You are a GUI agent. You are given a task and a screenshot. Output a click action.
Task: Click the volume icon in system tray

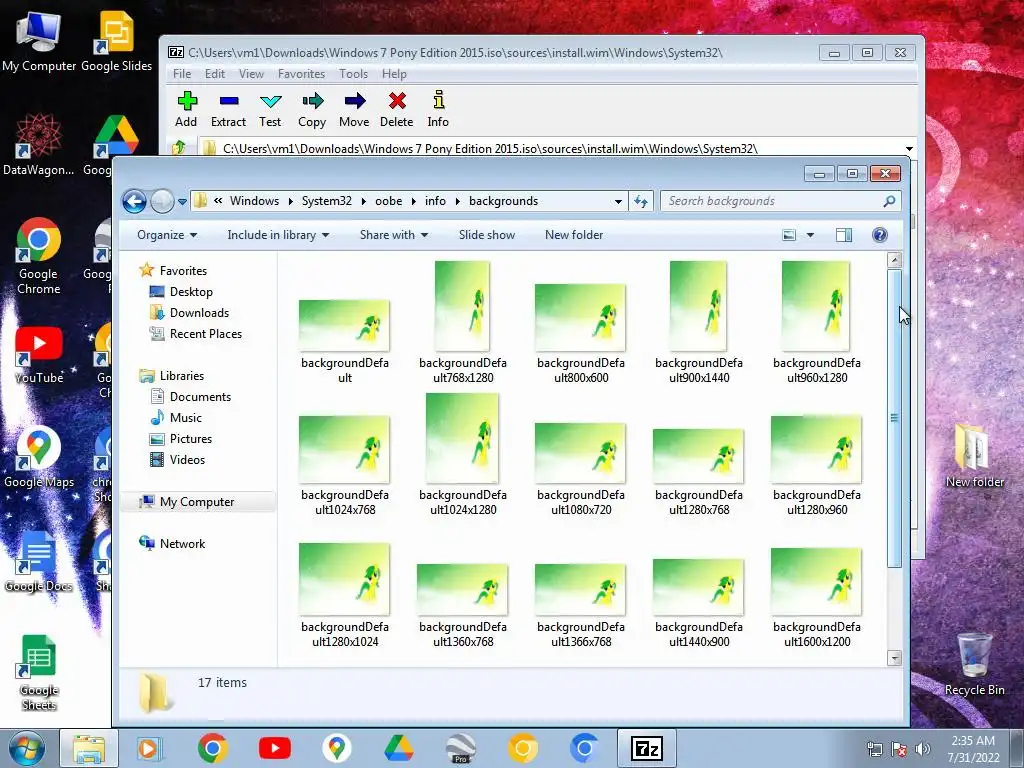923,749
